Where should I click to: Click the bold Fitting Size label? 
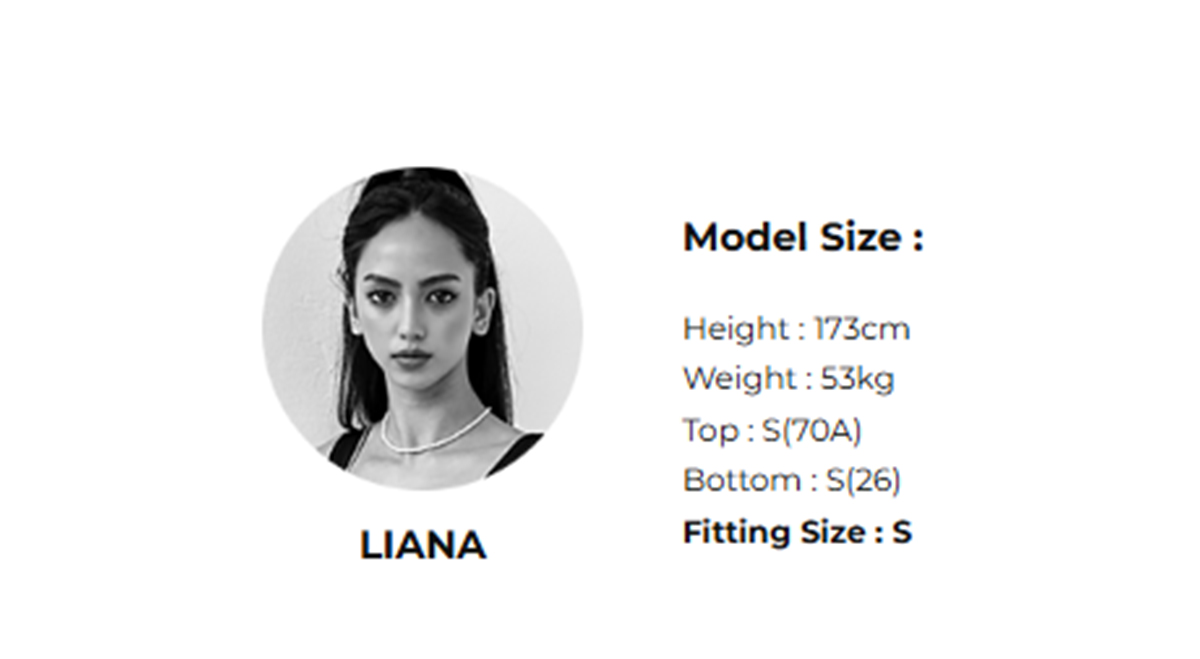774,532
